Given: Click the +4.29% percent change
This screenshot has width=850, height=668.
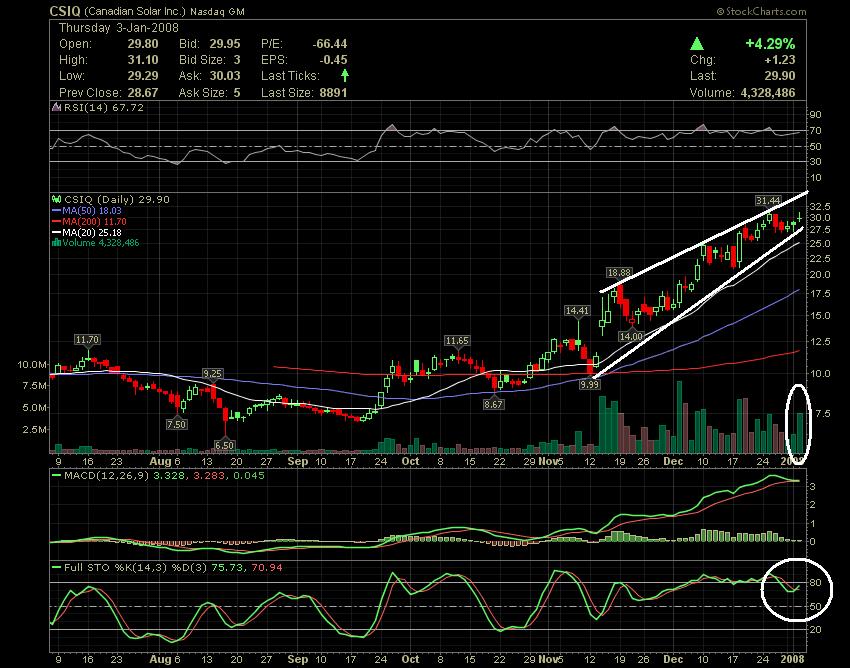Looking at the screenshot, I should 770,43.
